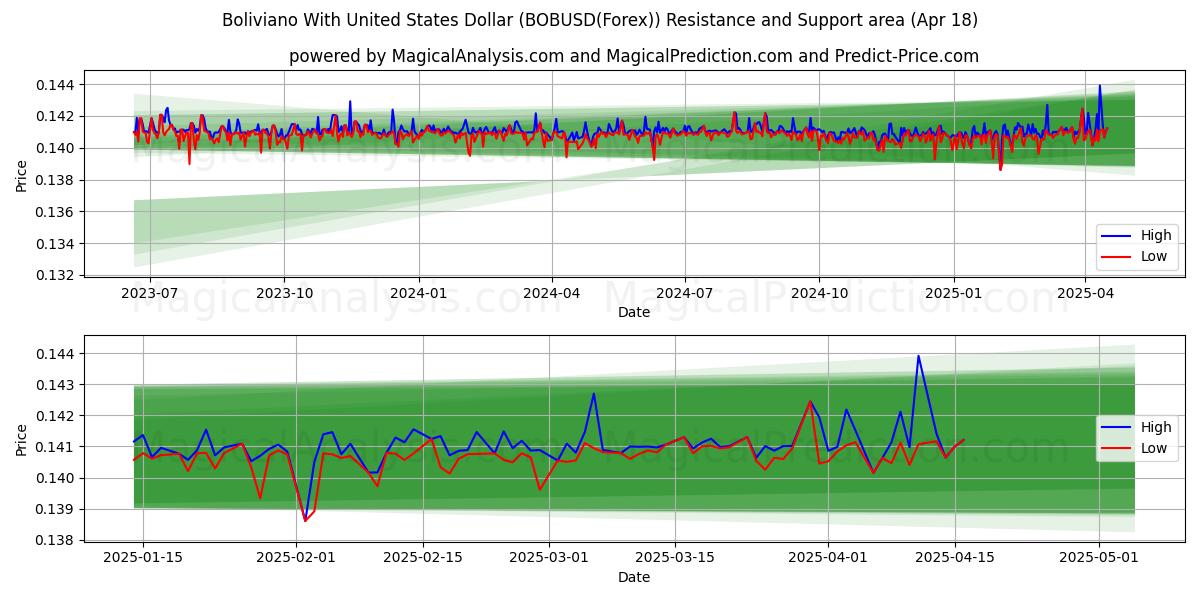Click bottom chart y-axis value 0.143

[x=56, y=385]
